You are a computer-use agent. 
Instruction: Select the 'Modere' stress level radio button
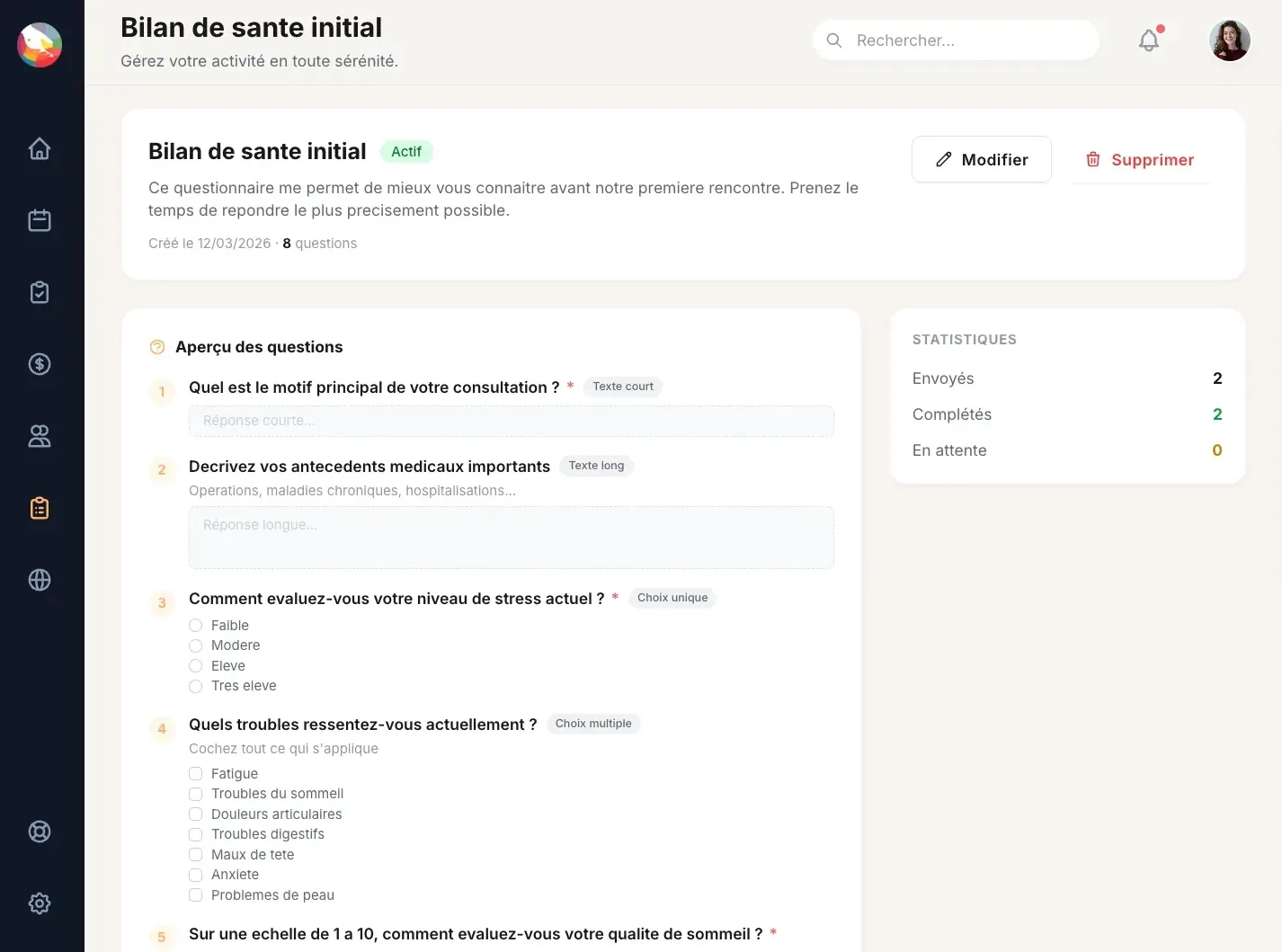tap(195, 645)
